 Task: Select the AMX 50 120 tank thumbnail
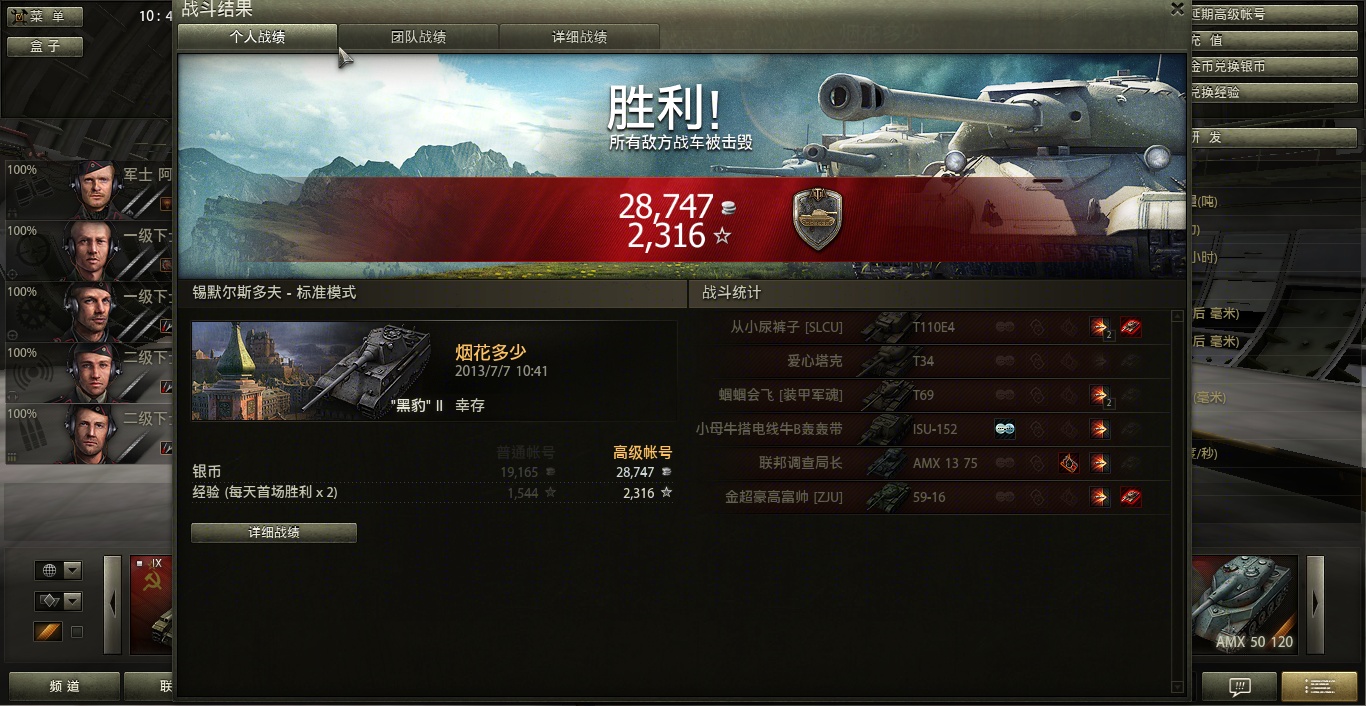point(1245,606)
